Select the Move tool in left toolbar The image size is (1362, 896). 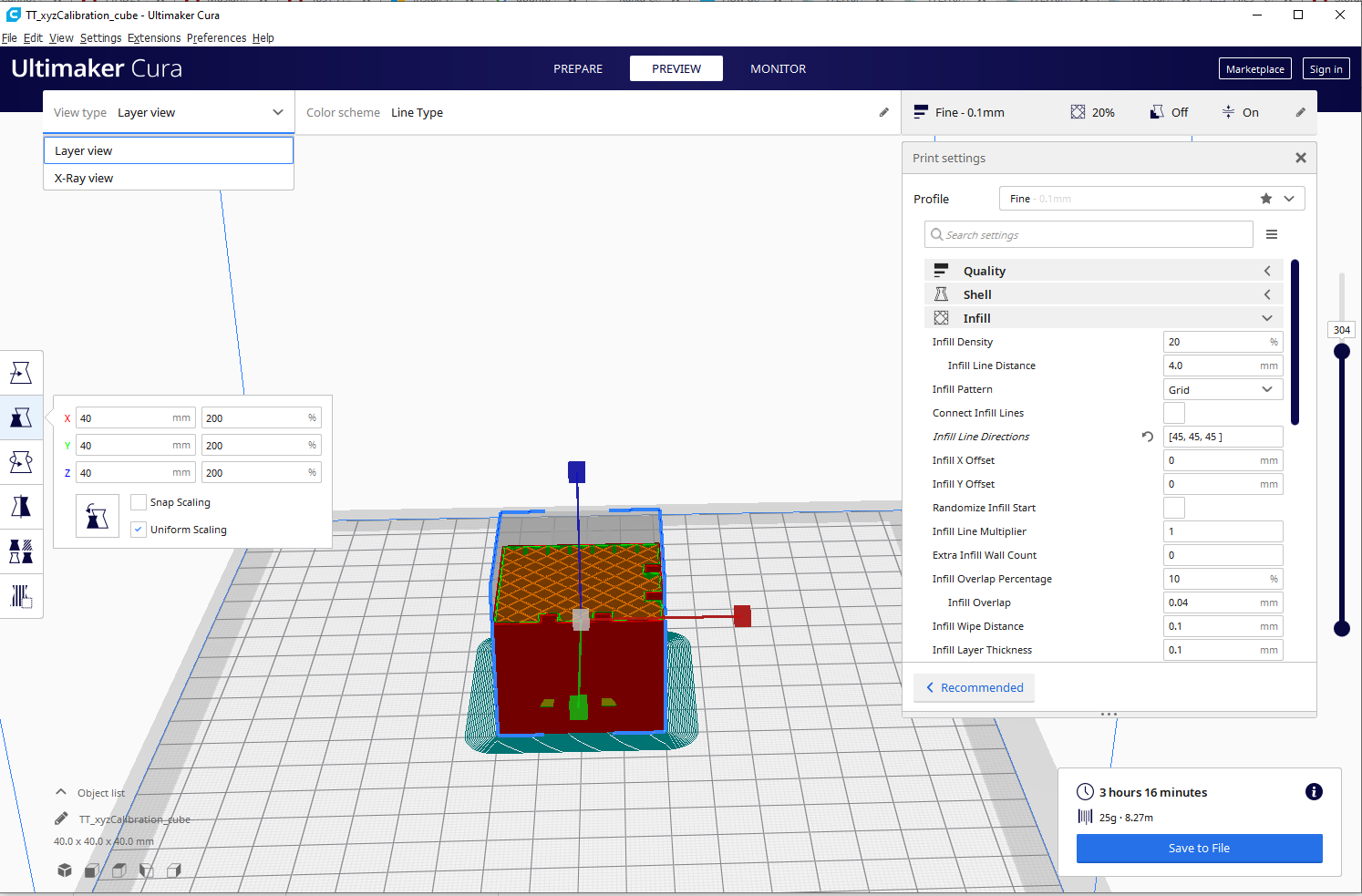coord(21,373)
